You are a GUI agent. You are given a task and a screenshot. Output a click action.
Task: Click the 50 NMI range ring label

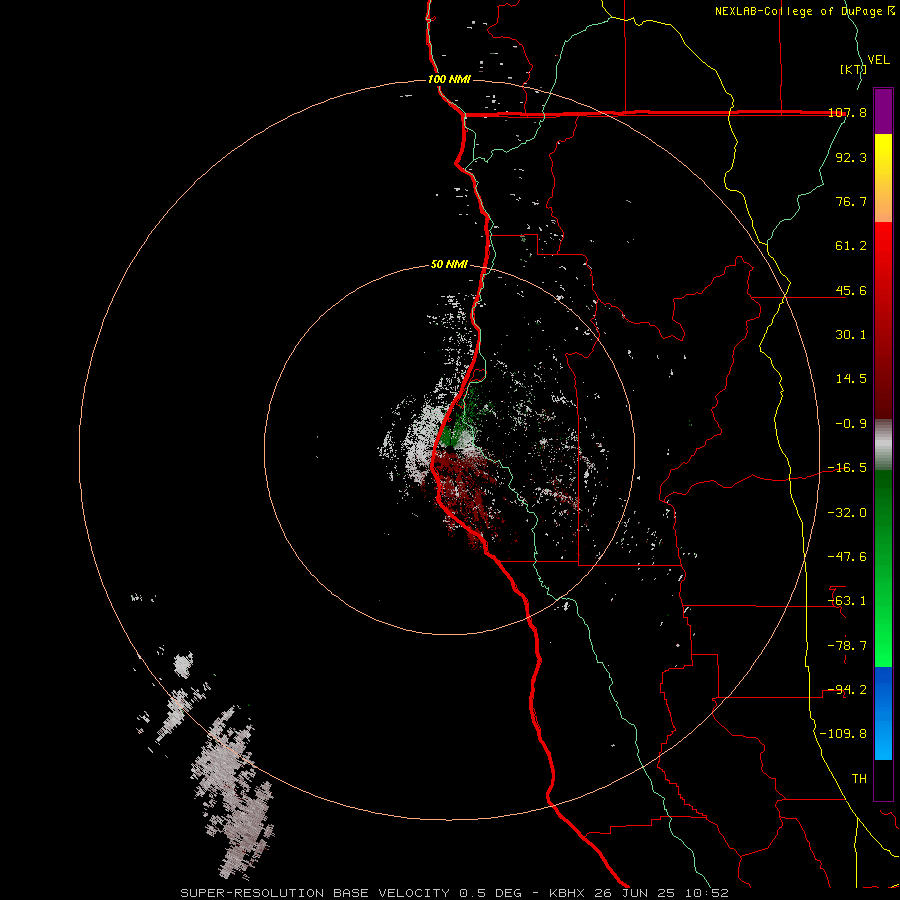[x=449, y=265]
